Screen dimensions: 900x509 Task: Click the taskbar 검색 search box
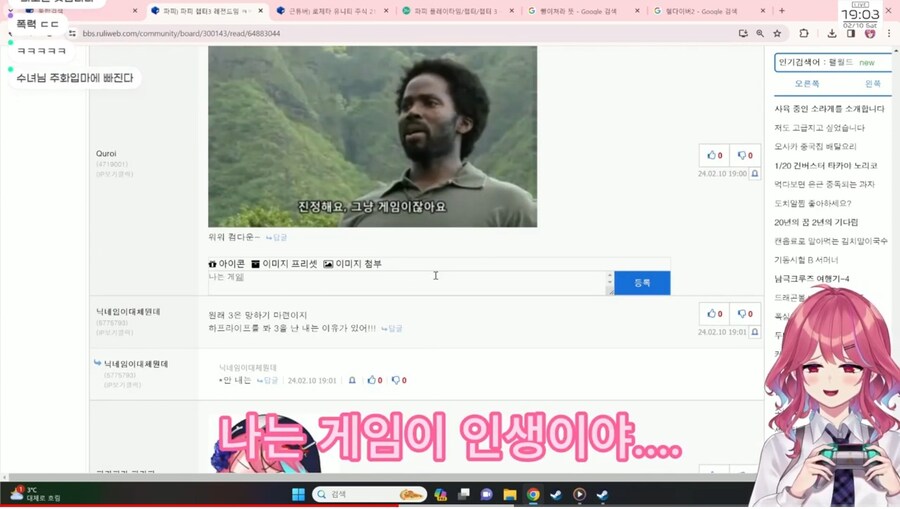pyautogui.click(x=370, y=494)
